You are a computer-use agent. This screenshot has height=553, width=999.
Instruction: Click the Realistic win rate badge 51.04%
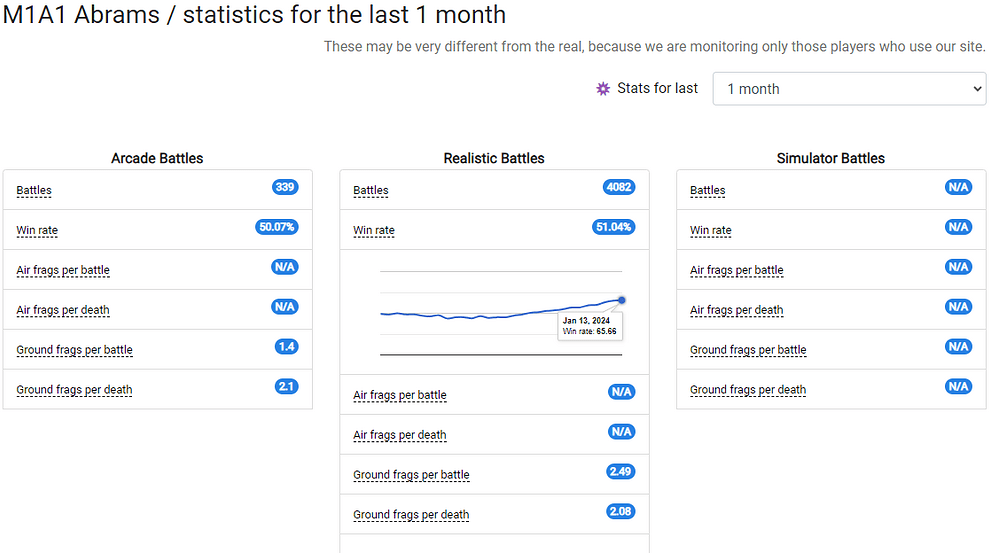(x=614, y=227)
